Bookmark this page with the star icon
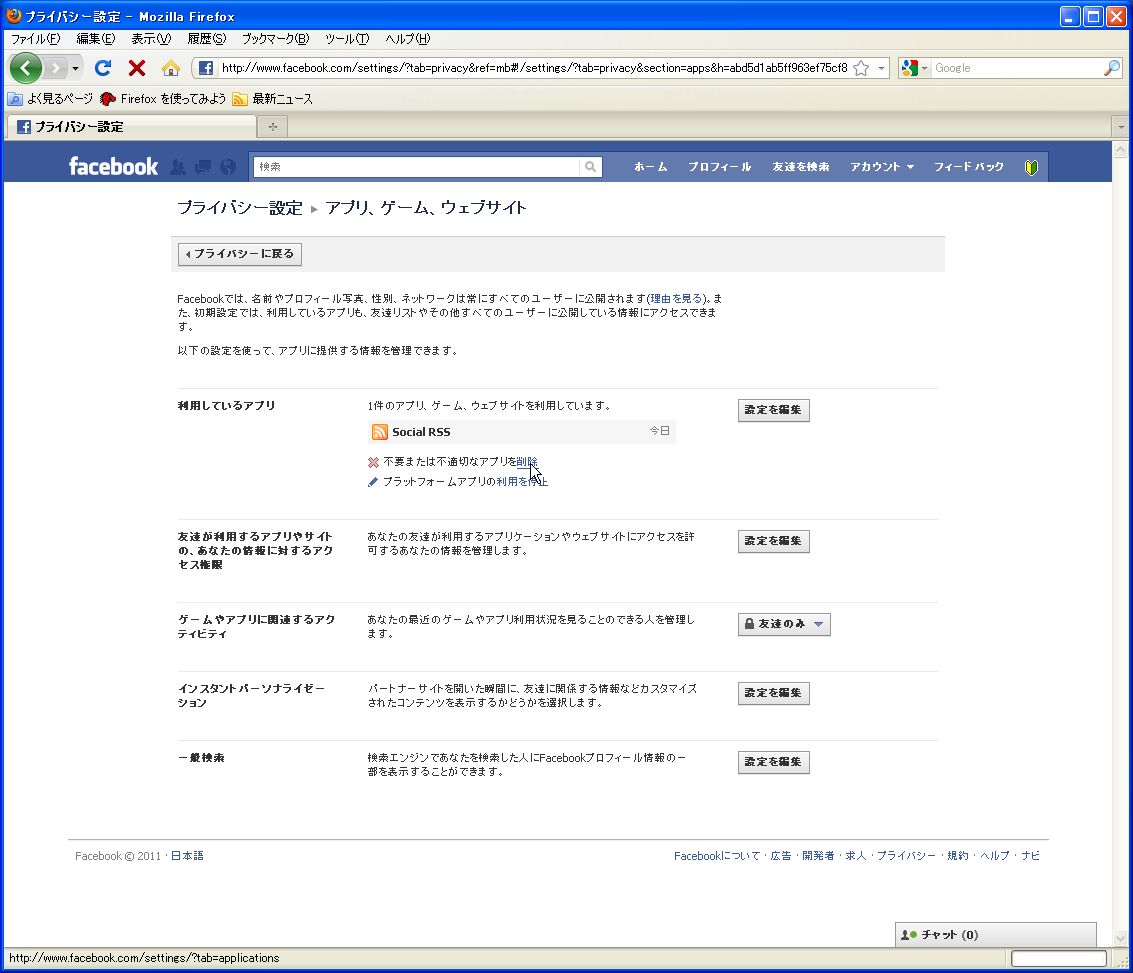The height and width of the screenshot is (973, 1133). (x=861, y=68)
